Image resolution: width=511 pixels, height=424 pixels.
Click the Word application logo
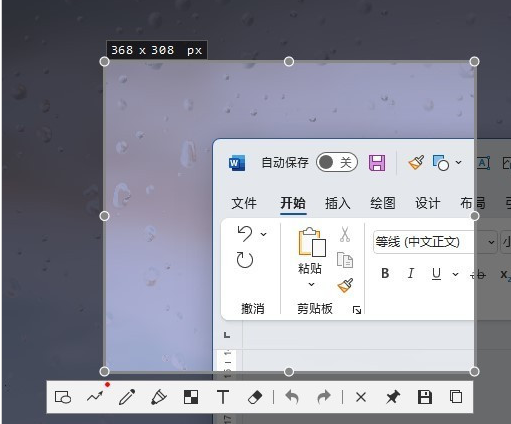click(x=237, y=163)
